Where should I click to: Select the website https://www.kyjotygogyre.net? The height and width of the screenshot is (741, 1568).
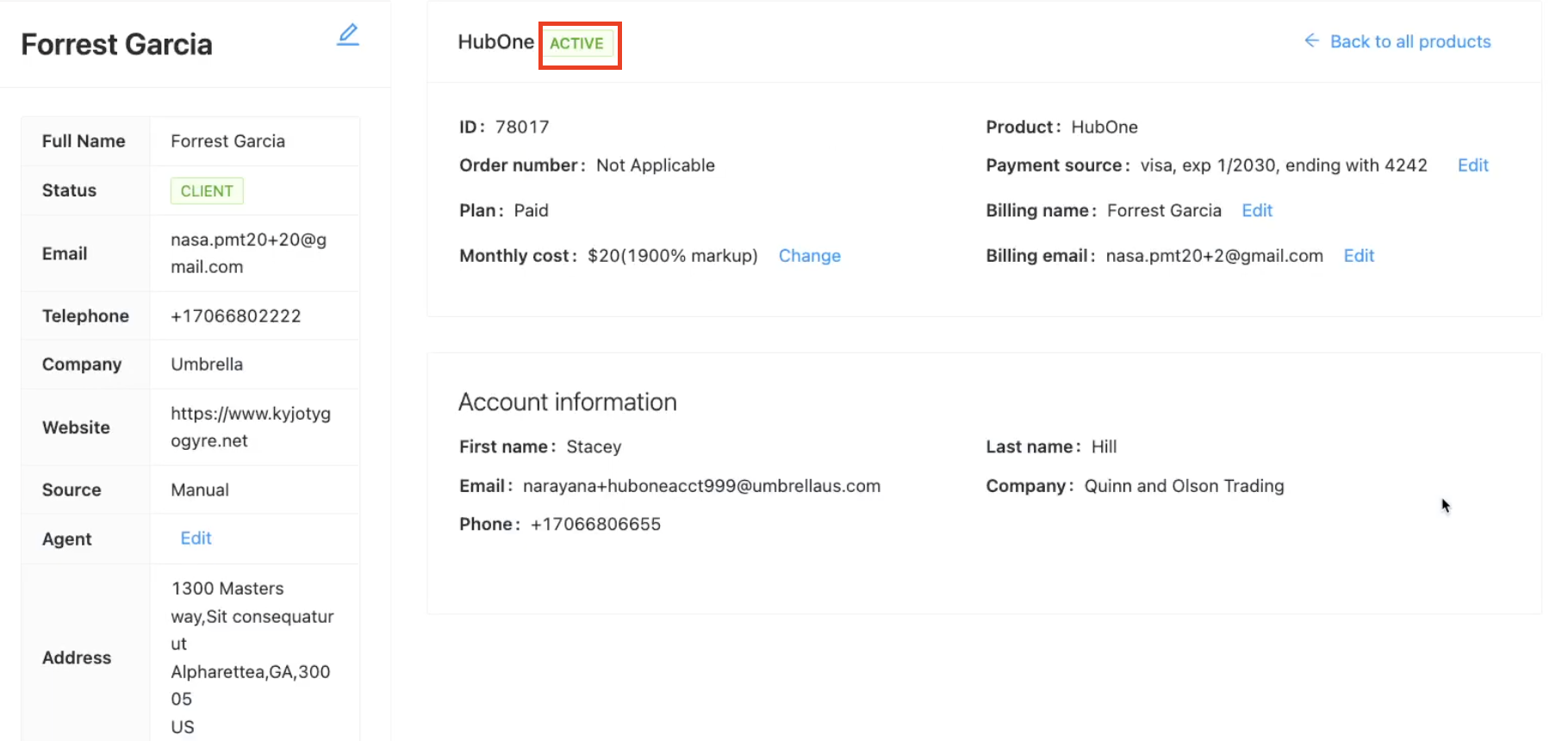[x=251, y=427]
